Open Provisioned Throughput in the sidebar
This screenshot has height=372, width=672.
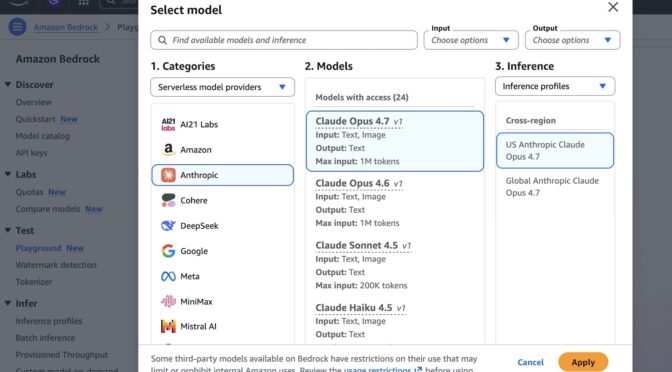[x=62, y=354]
